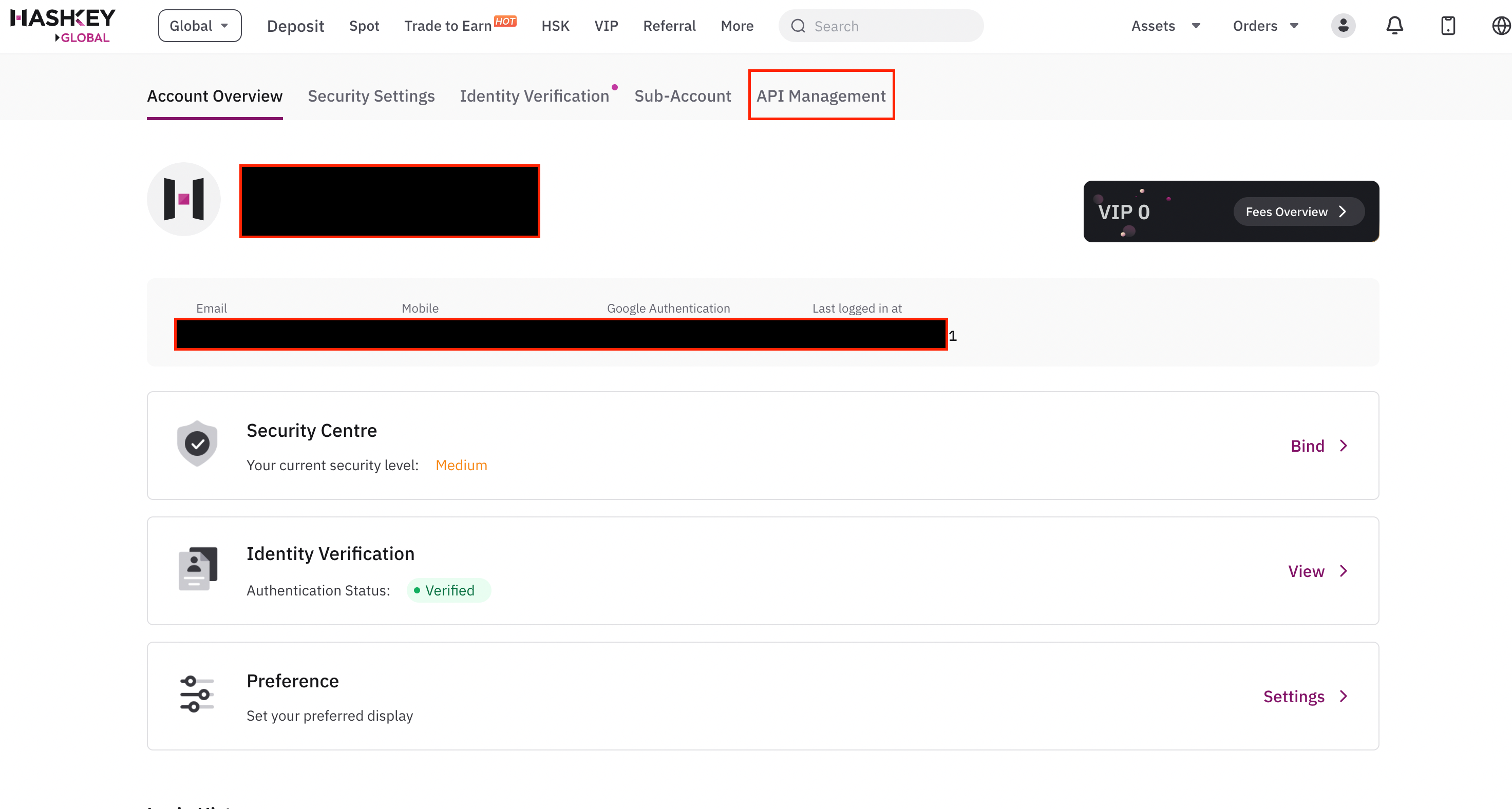Open the notifications bell
The width and height of the screenshot is (1512, 809).
coord(1394,26)
